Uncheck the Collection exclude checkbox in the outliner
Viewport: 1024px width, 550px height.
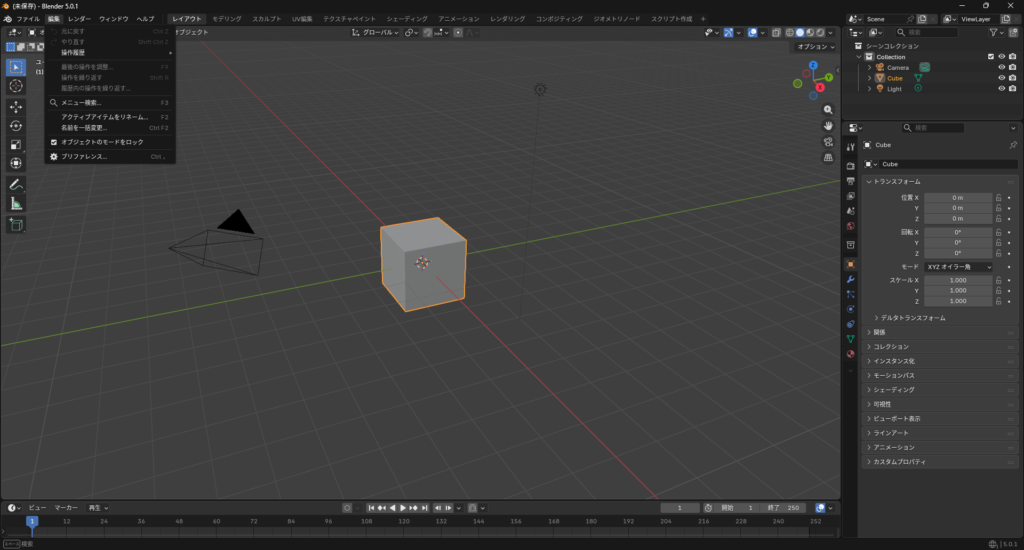point(991,57)
